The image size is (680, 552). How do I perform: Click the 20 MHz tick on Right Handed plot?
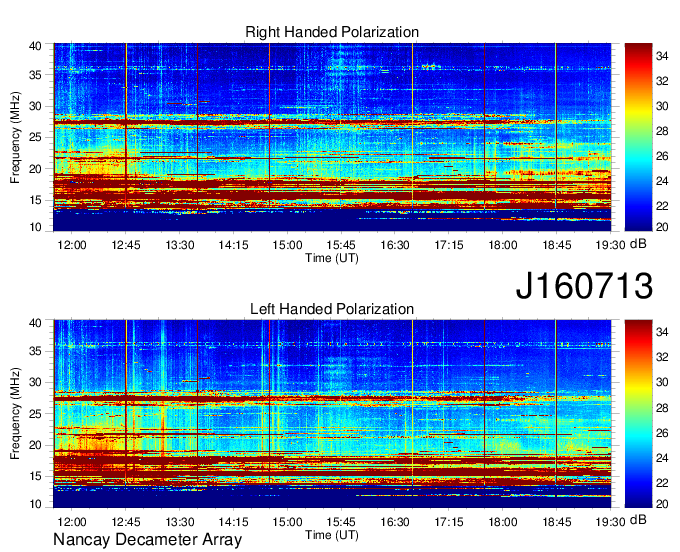click(x=35, y=169)
